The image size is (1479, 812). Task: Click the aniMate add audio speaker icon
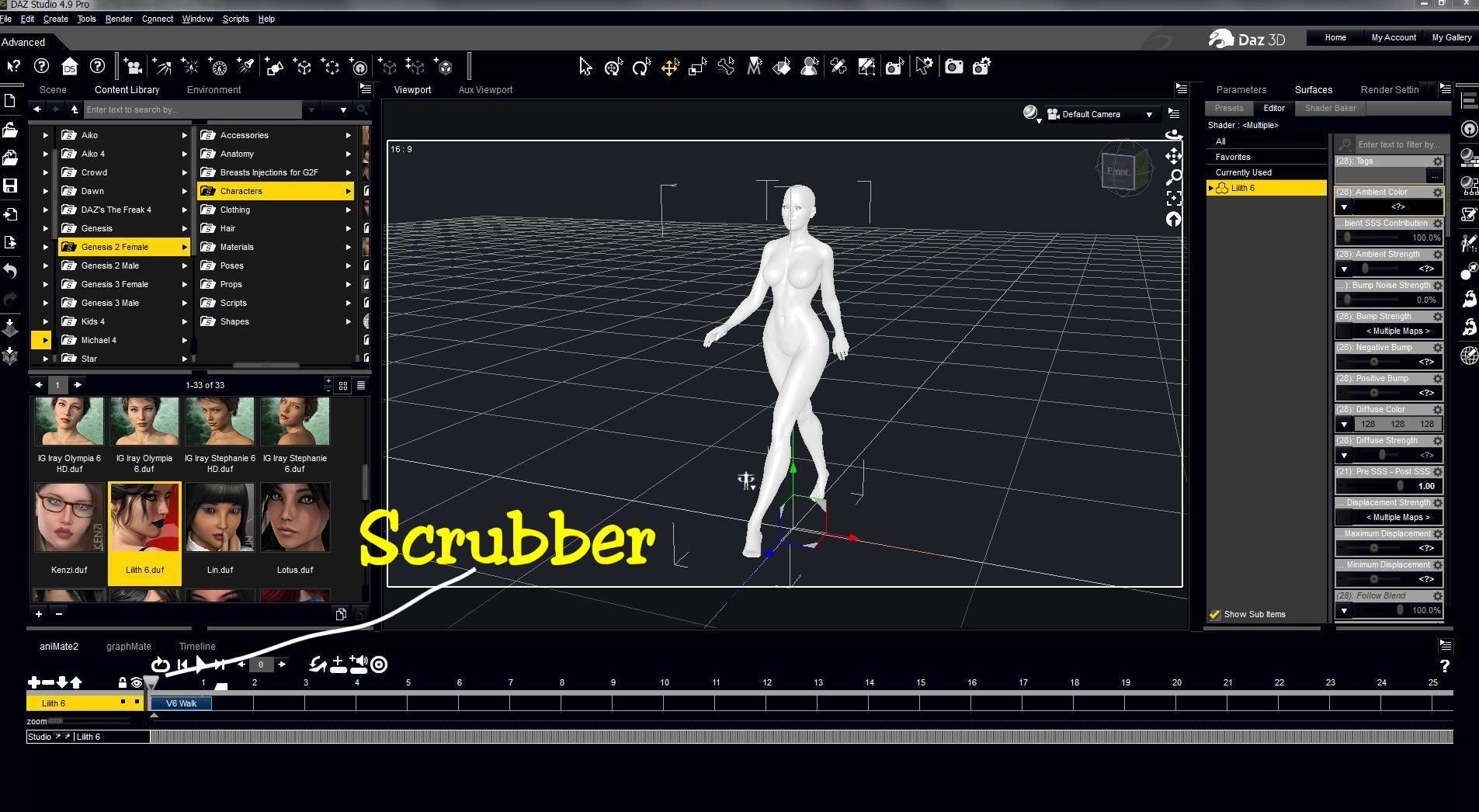click(x=358, y=665)
